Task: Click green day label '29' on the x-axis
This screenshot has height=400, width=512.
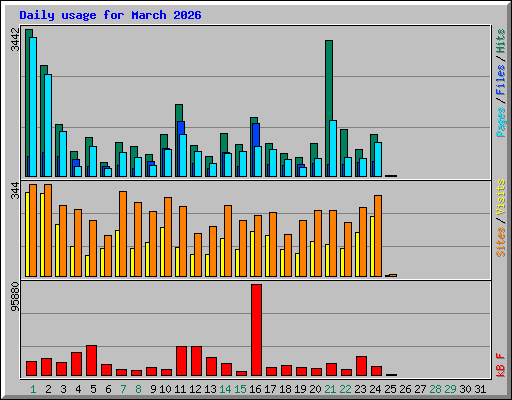Action: 450,389
